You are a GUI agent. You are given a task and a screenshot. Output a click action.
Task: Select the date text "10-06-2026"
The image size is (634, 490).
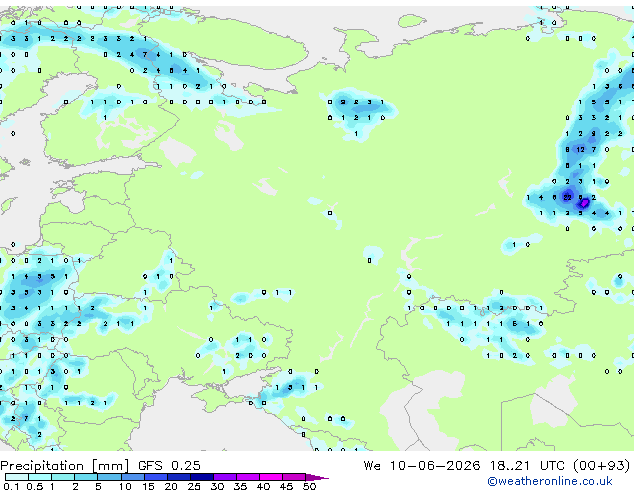[435, 465]
